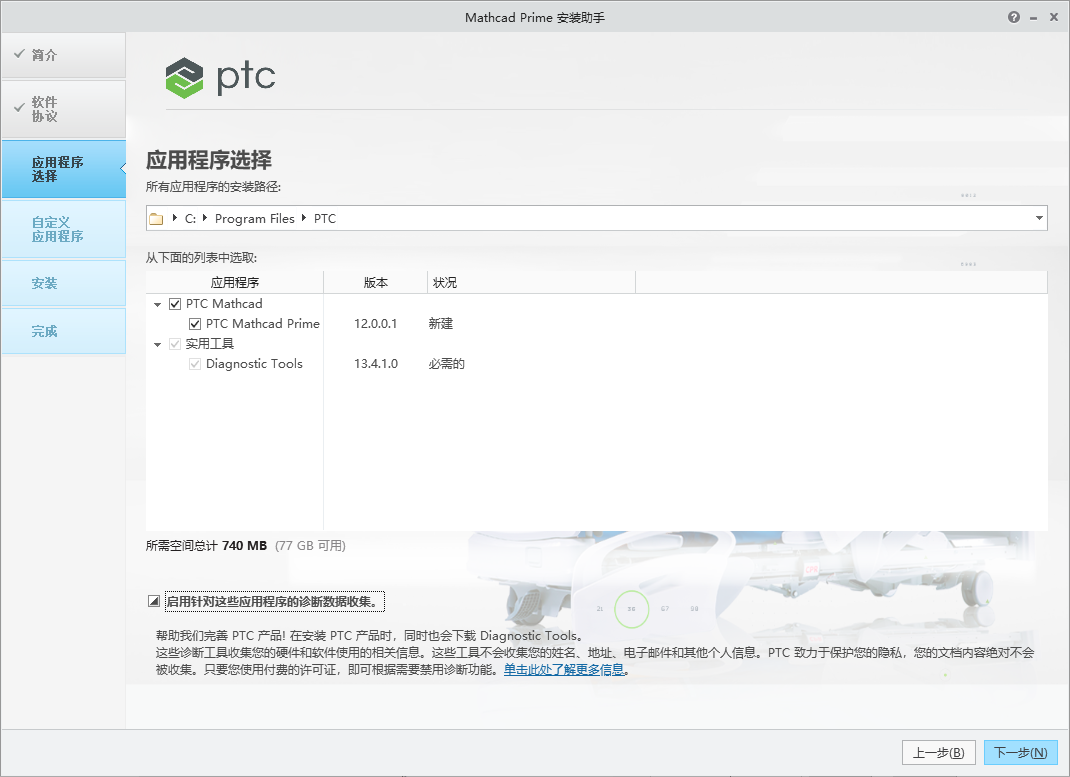The height and width of the screenshot is (777, 1070).
Task: Click the 应用程序 column header
Action: pos(235,282)
